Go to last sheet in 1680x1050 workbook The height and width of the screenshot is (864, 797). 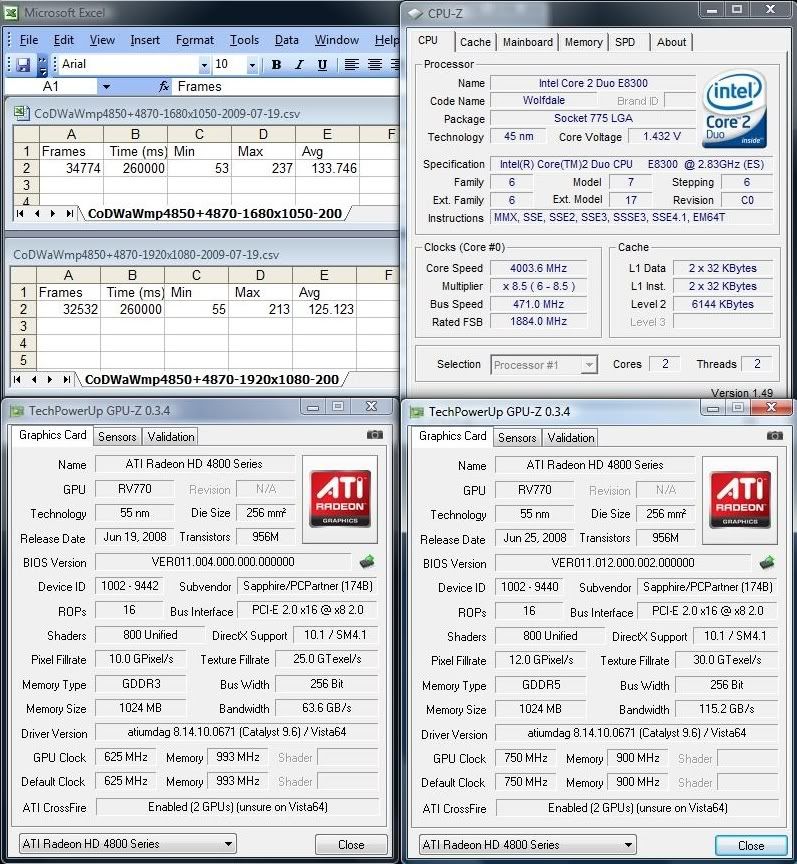(x=69, y=213)
